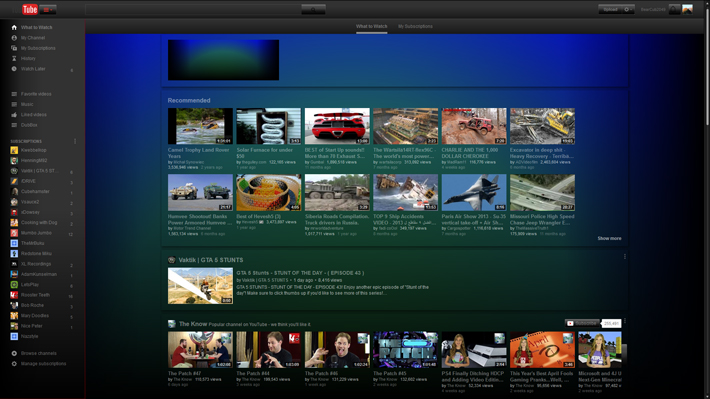
Task: Open Cubehamster channel icon
Action: 14,192
